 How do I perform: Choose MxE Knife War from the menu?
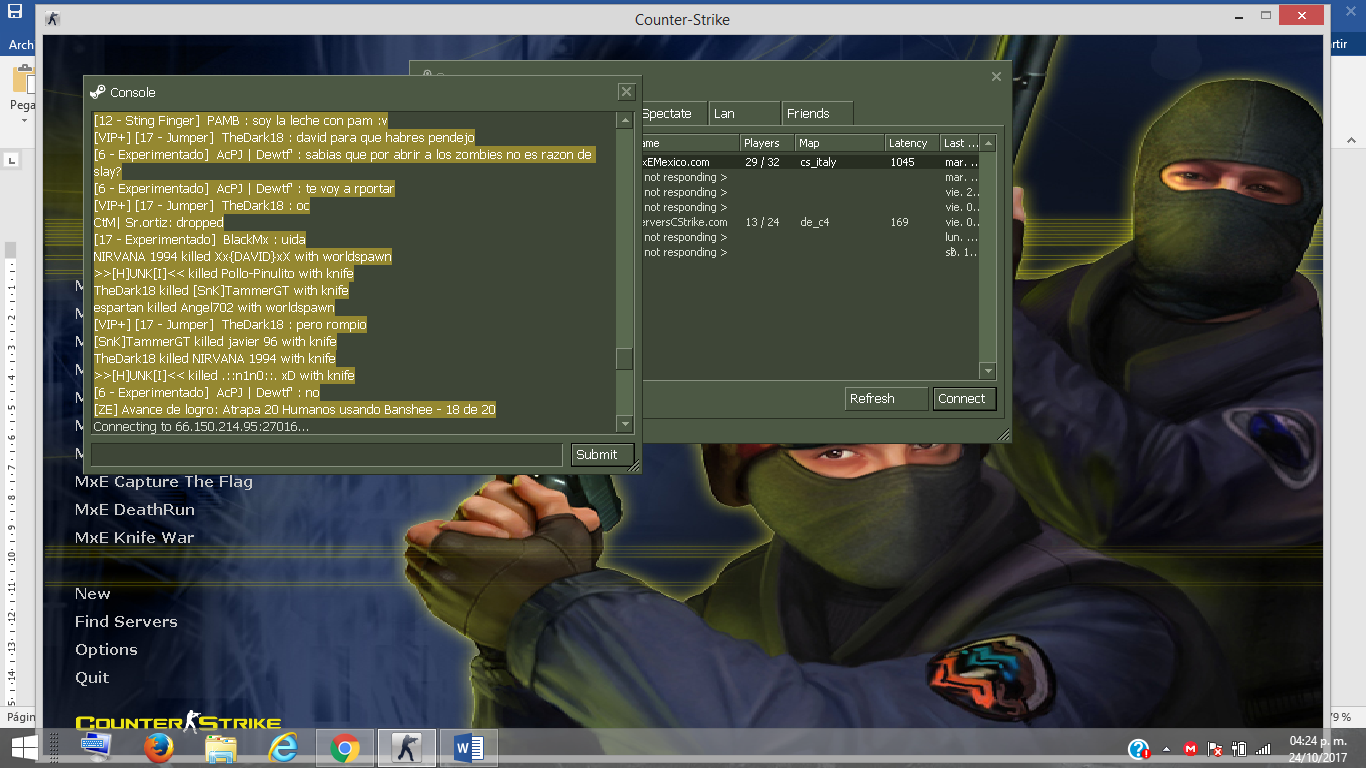(135, 538)
